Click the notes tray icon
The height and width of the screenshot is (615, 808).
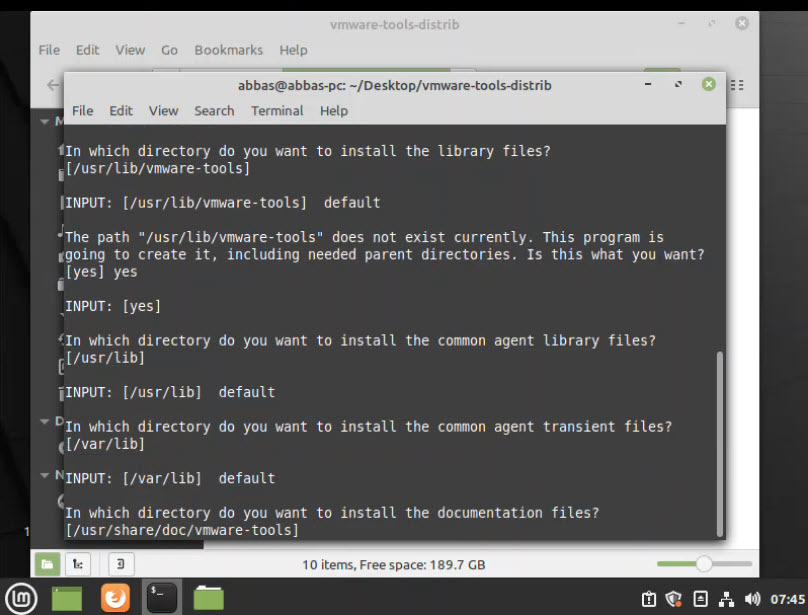point(700,599)
